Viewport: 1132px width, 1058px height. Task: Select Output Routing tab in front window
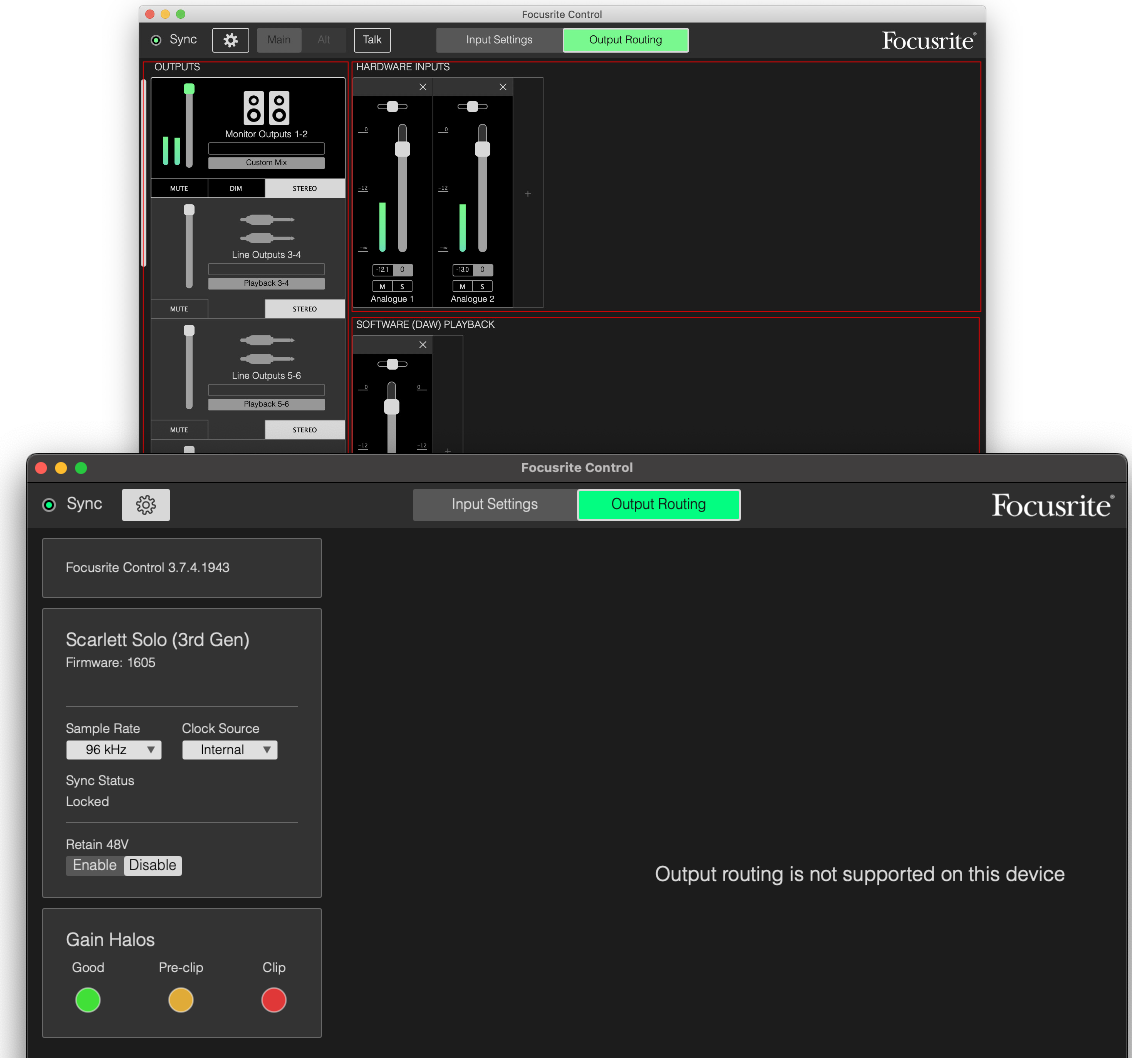click(x=658, y=505)
